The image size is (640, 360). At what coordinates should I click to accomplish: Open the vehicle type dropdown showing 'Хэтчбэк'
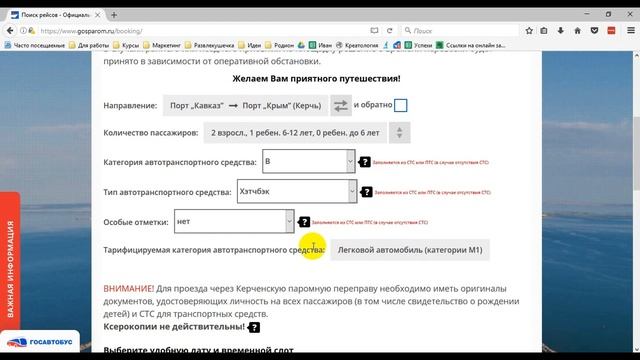[x=297, y=191]
